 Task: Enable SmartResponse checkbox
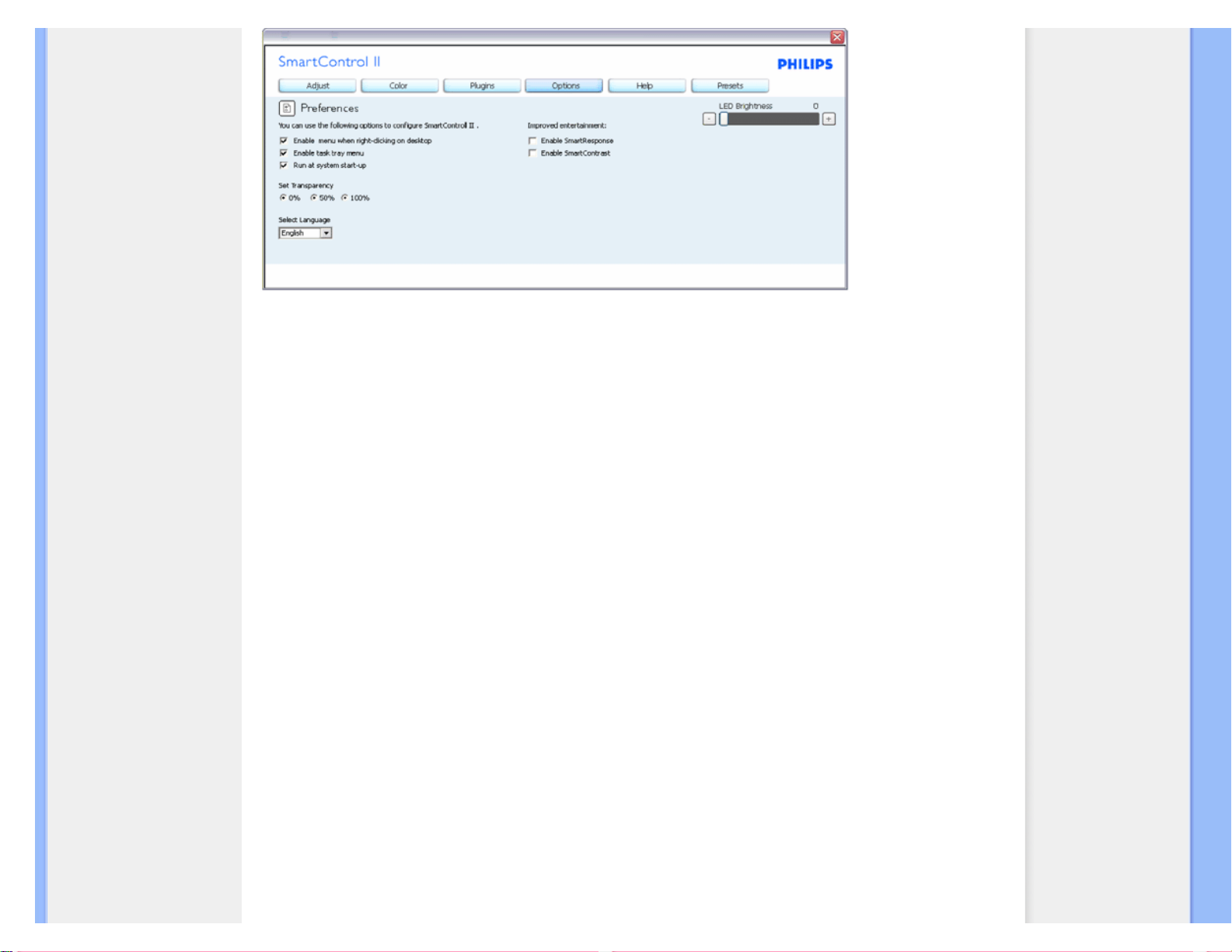532,141
